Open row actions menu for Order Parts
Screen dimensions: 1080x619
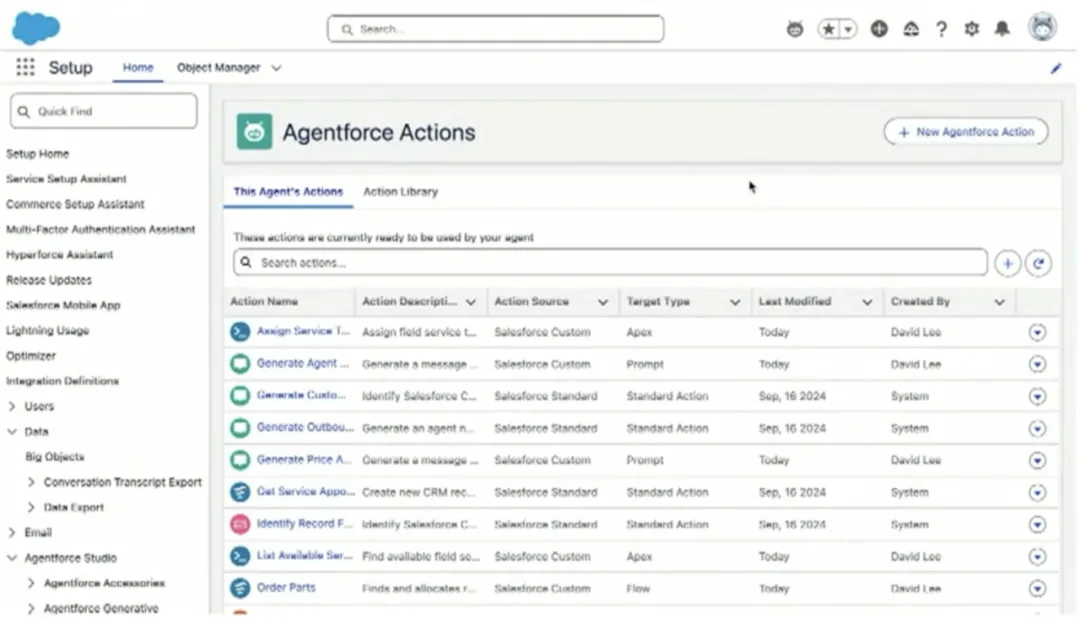[1037, 588]
